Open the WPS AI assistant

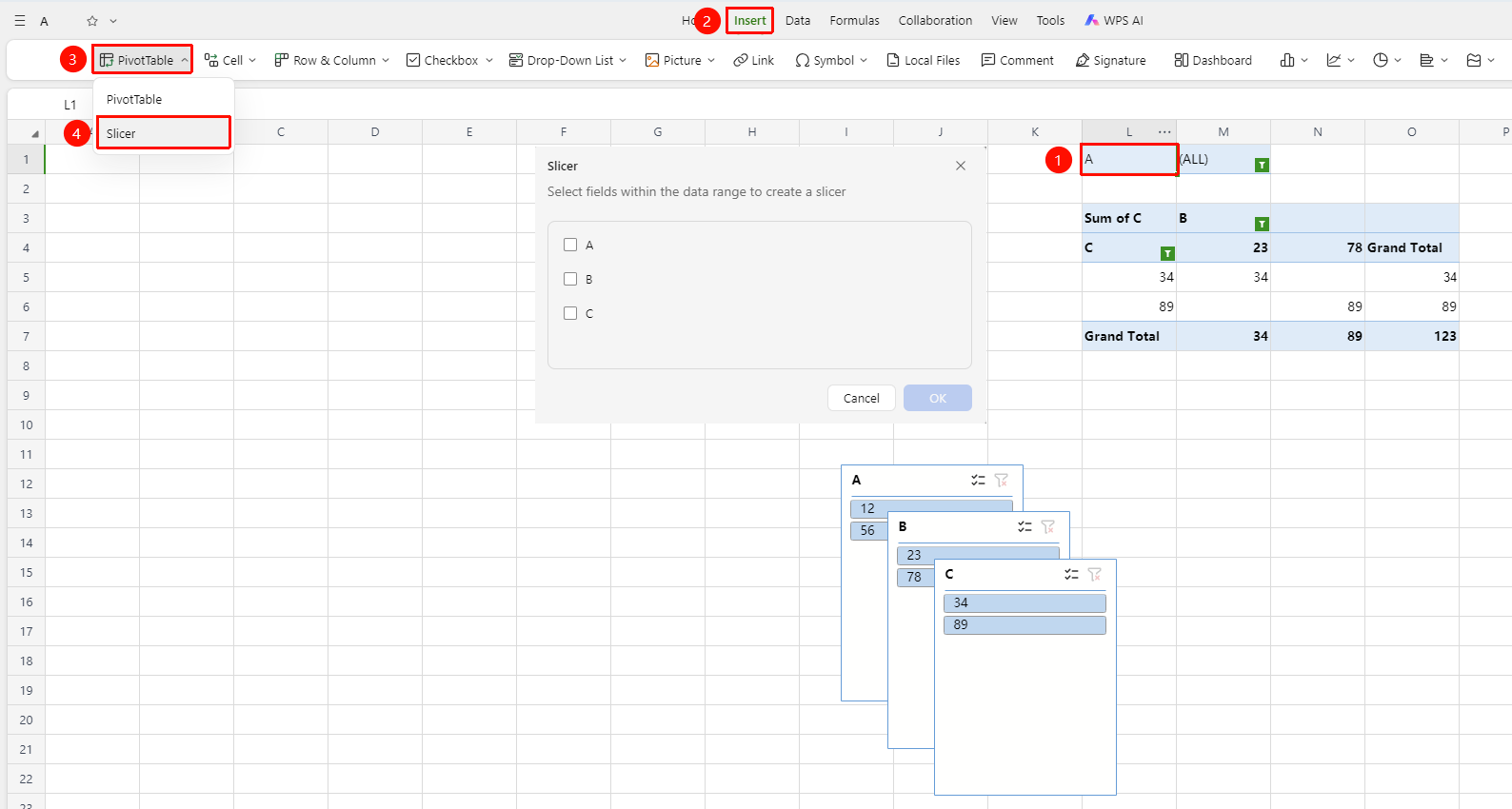pos(1114,20)
